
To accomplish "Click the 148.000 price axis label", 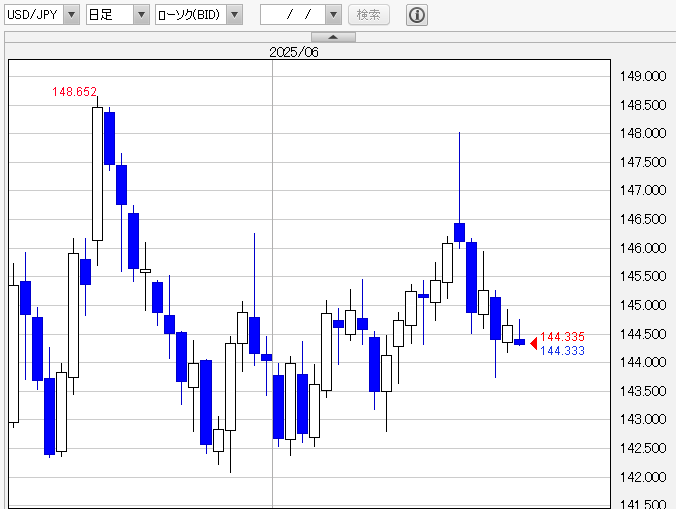I will click(643, 133).
